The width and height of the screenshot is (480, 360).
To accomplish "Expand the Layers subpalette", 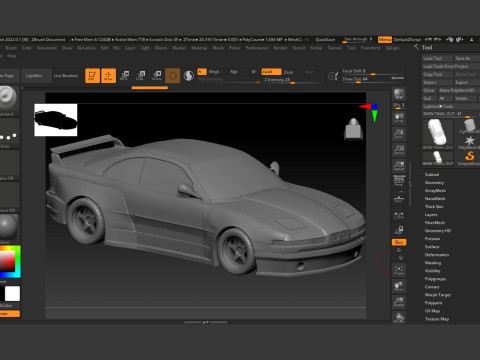I will pos(431,214).
